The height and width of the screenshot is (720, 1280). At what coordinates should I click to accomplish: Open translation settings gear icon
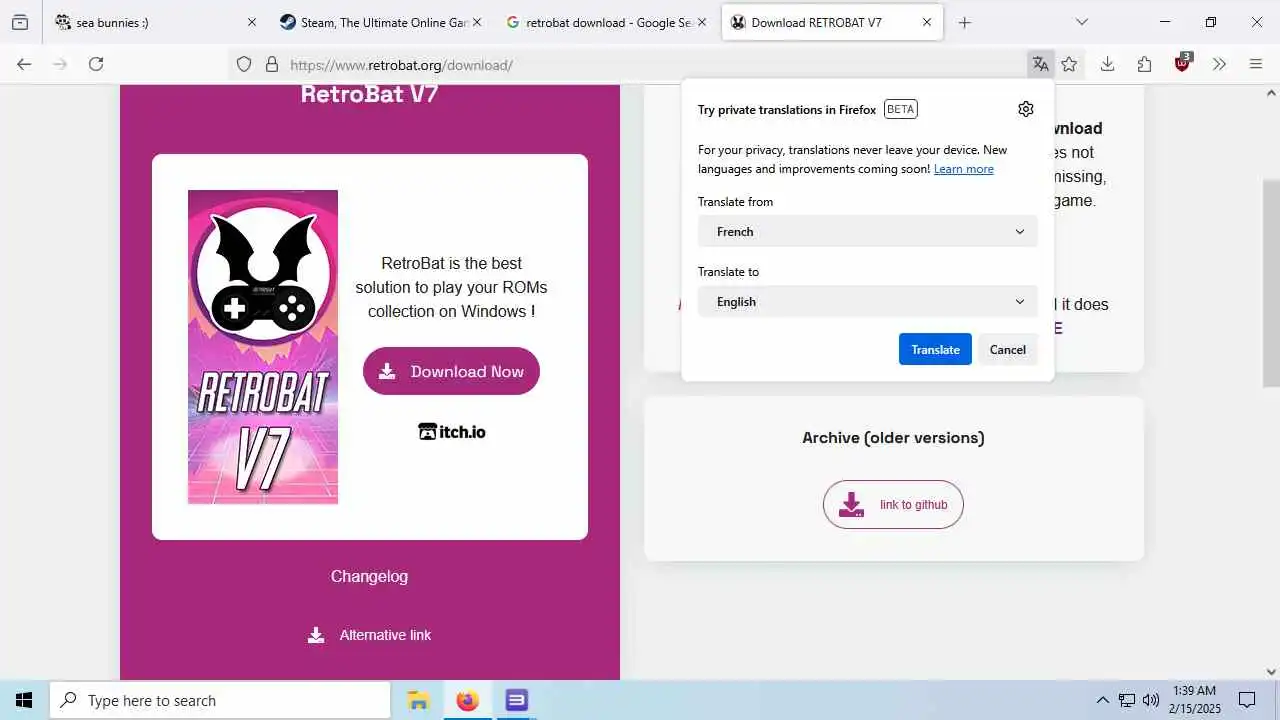[1025, 109]
